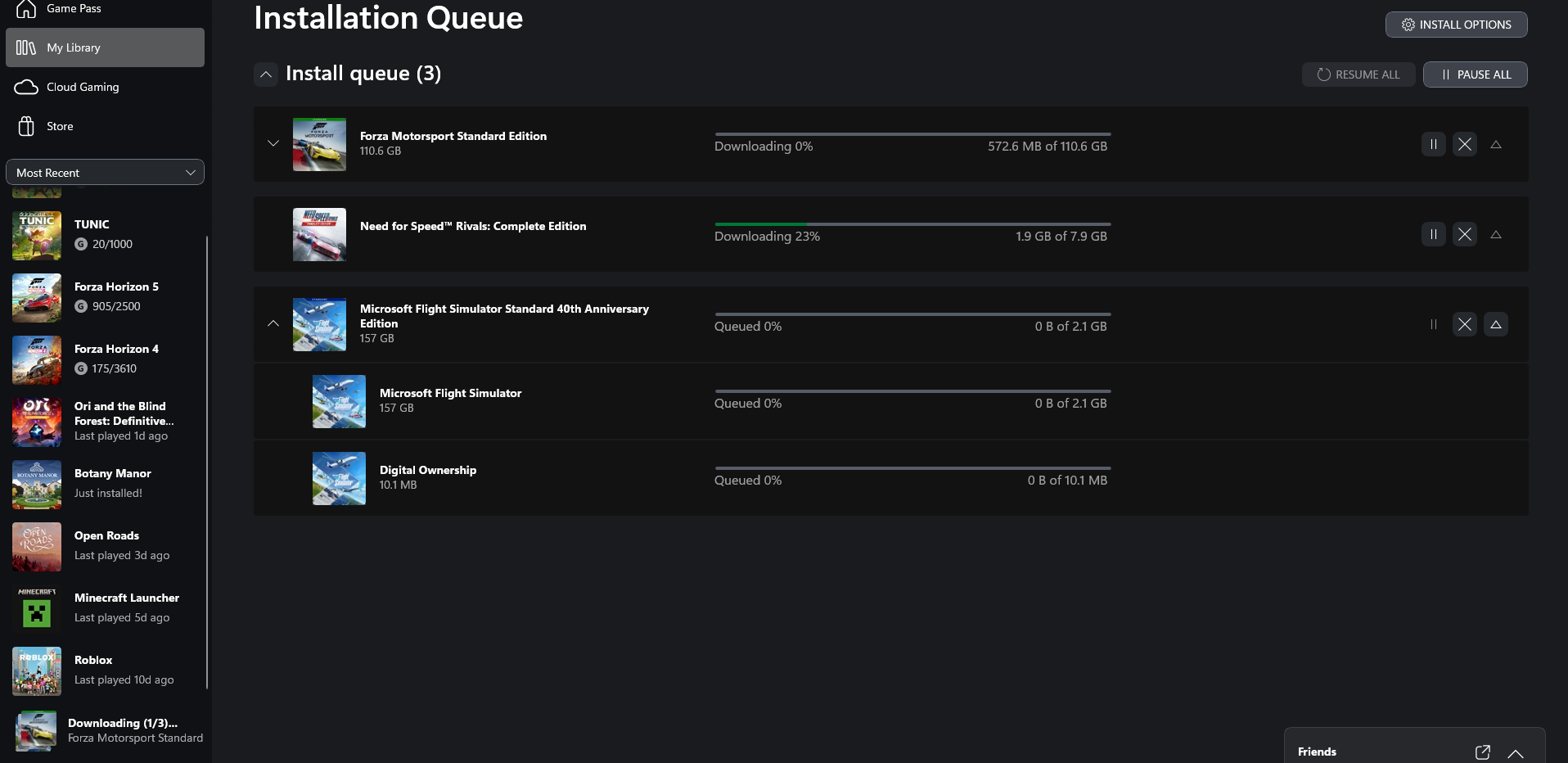
Task: Click Resume All button
Action: click(1358, 74)
